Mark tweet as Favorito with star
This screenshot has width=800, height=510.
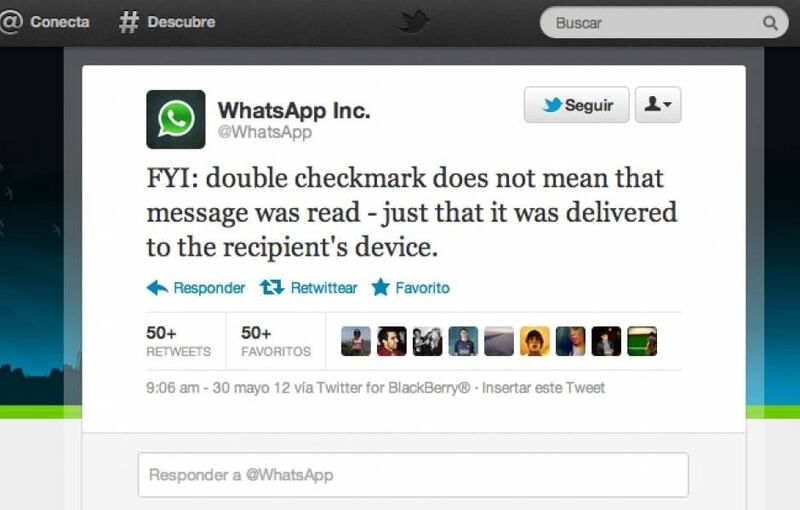pyautogui.click(x=381, y=287)
